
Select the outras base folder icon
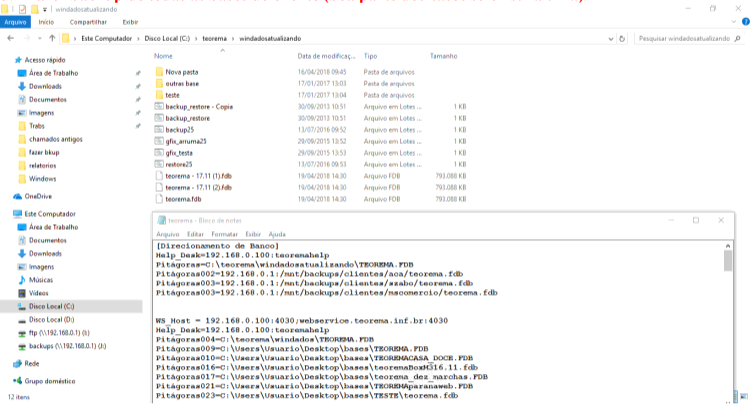click(x=159, y=83)
